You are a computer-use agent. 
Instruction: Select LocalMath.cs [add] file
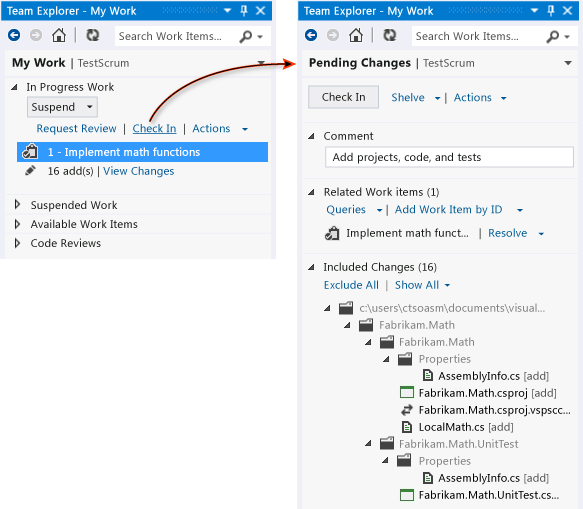click(x=466, y=427)
